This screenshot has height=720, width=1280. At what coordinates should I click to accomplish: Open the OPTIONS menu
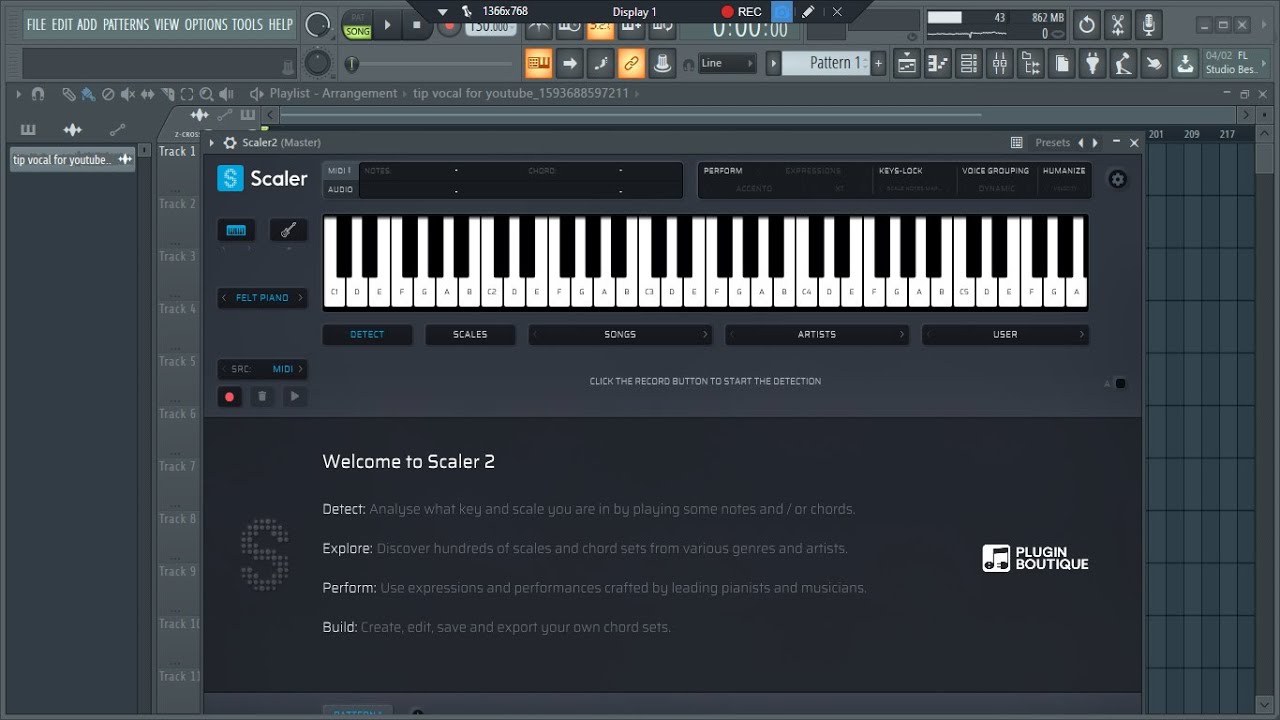pos(206,25)
